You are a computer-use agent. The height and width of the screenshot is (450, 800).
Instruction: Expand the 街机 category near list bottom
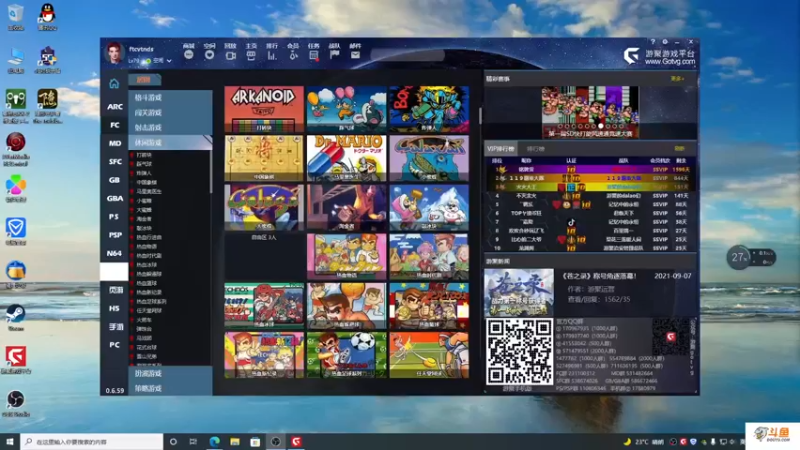170,373
